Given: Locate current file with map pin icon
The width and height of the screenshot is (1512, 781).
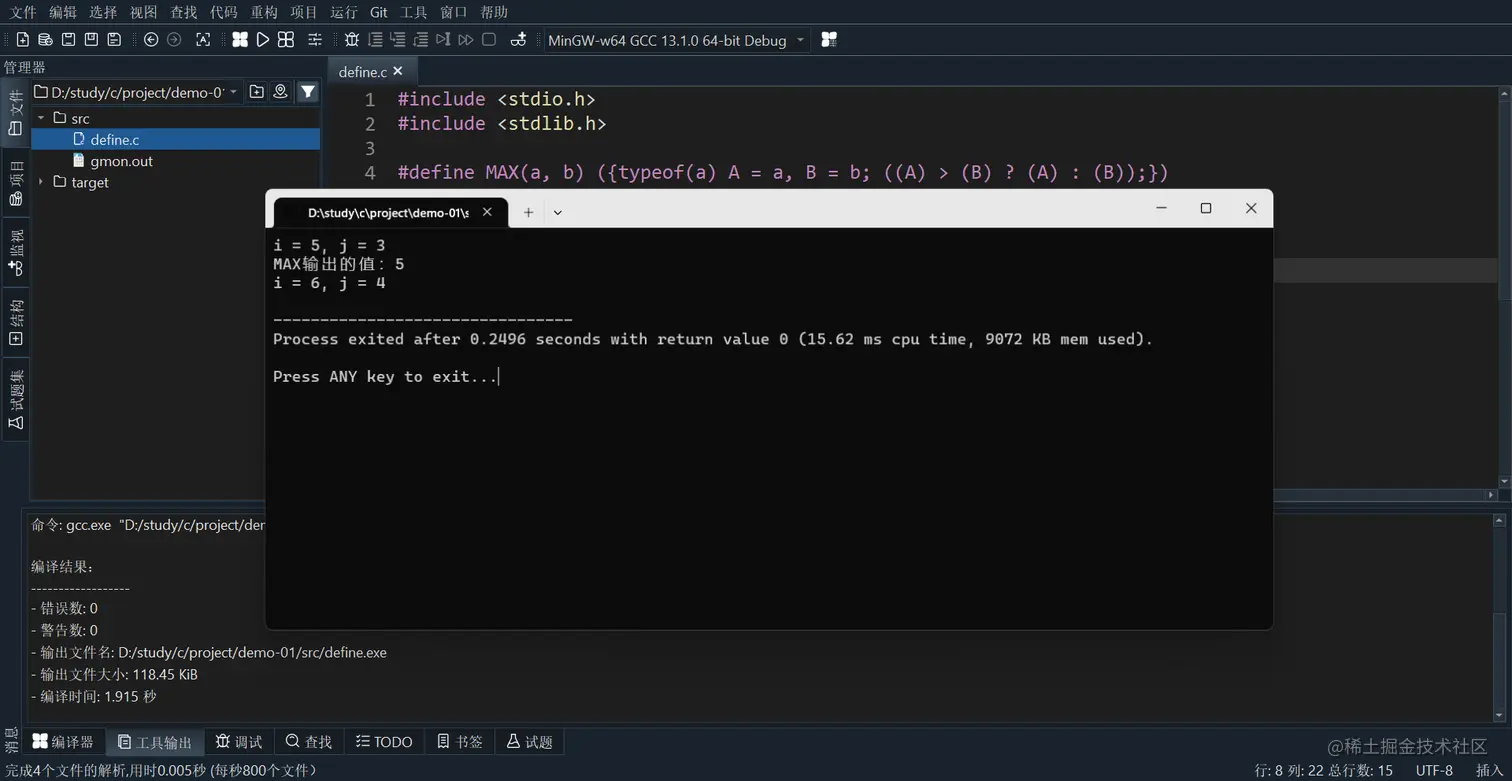Looking at the screenshot, I should [281, 92].
